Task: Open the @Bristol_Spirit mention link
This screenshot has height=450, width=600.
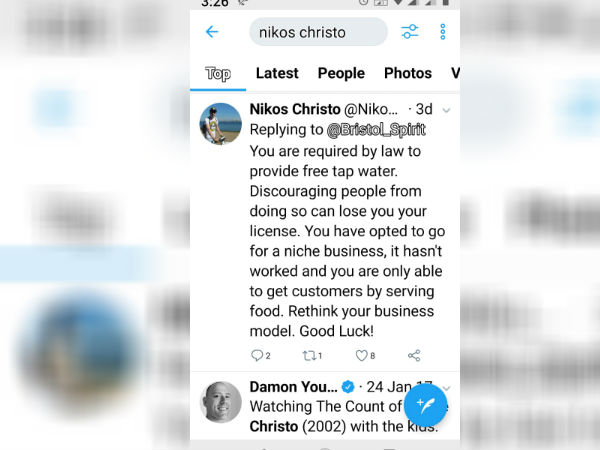Action: tap(376, 130)
